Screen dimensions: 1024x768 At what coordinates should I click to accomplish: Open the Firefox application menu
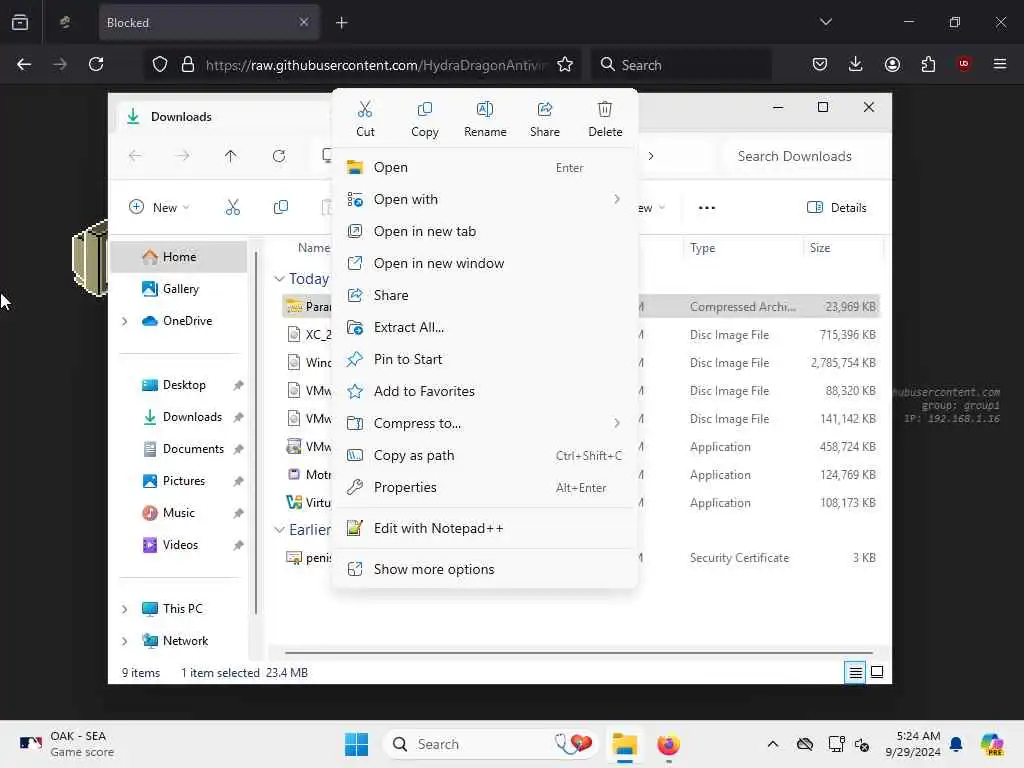pyautogui.click(x=999, y=64)
